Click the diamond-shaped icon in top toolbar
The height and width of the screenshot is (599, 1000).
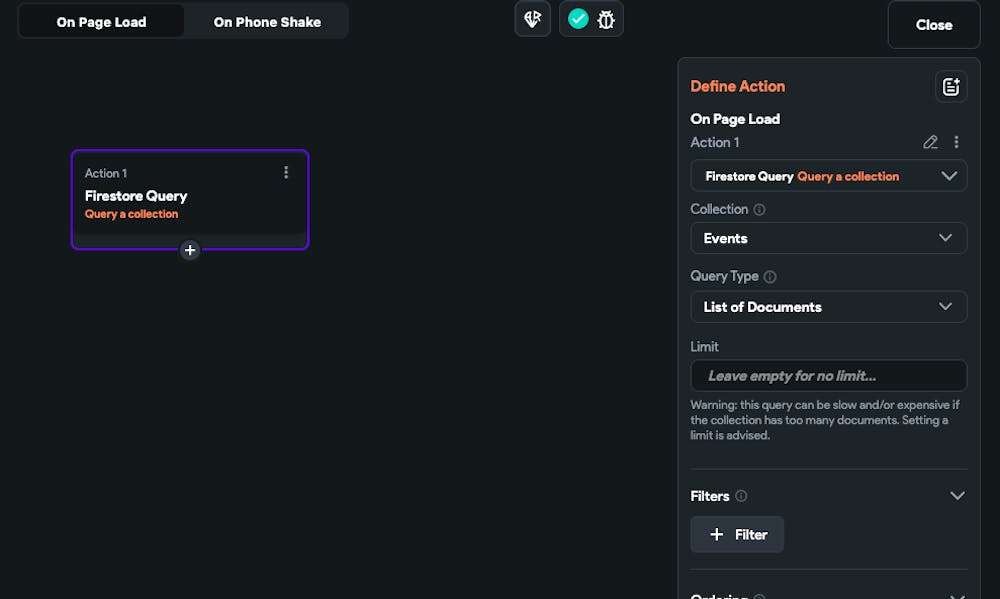coord(532,19)
